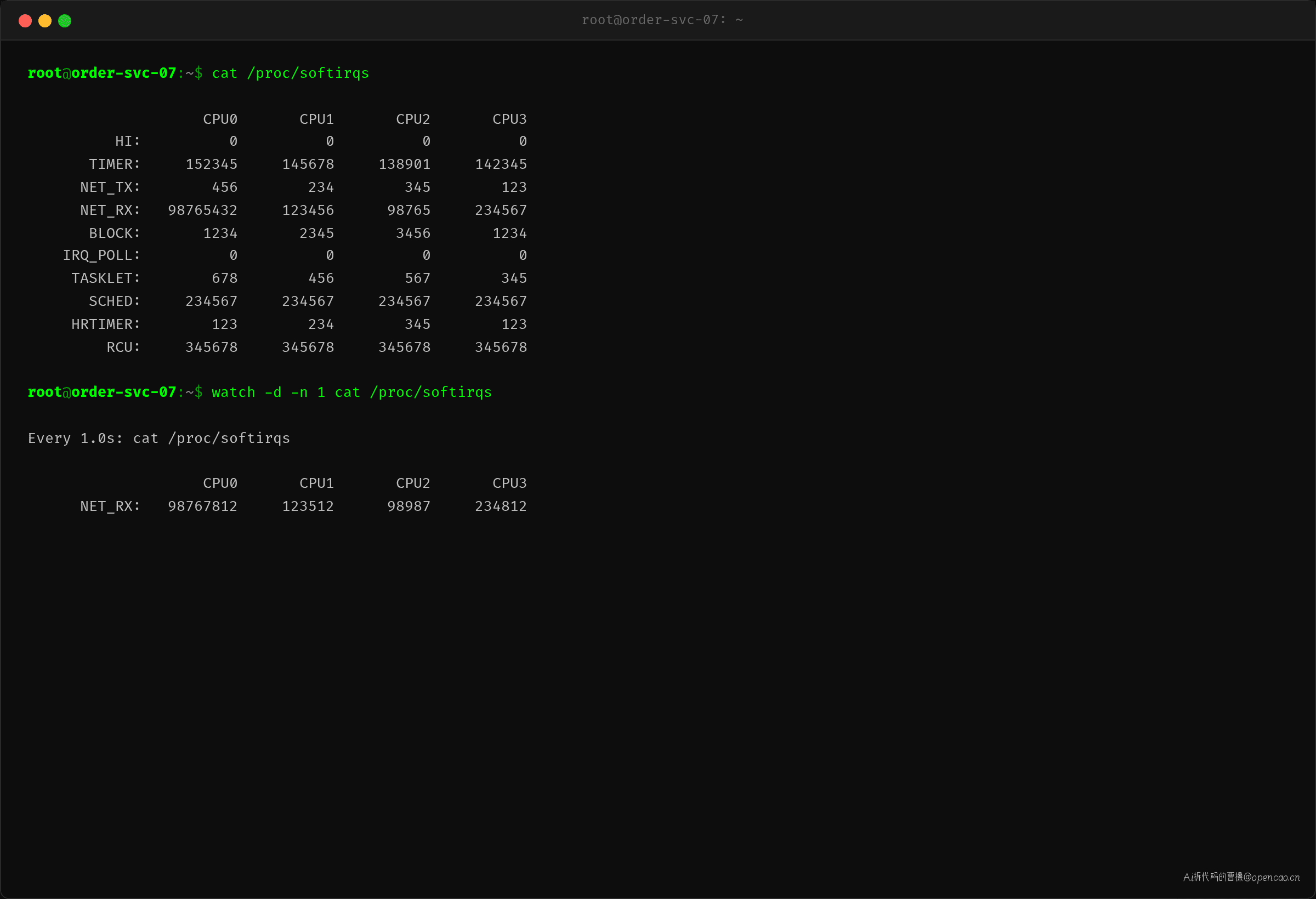The width and height of the screenshot is (1316, 899).
Task: Click the NET_RX value 234567 under CPU3
Action: click(501, 210)
